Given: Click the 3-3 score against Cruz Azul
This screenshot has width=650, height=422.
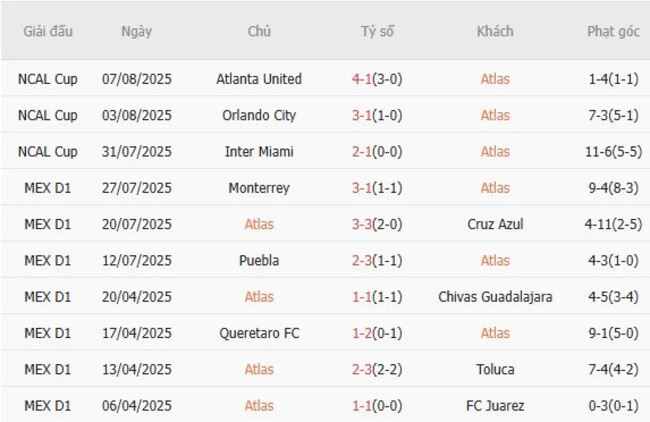Looking at the screenshot, I should 359,224.
